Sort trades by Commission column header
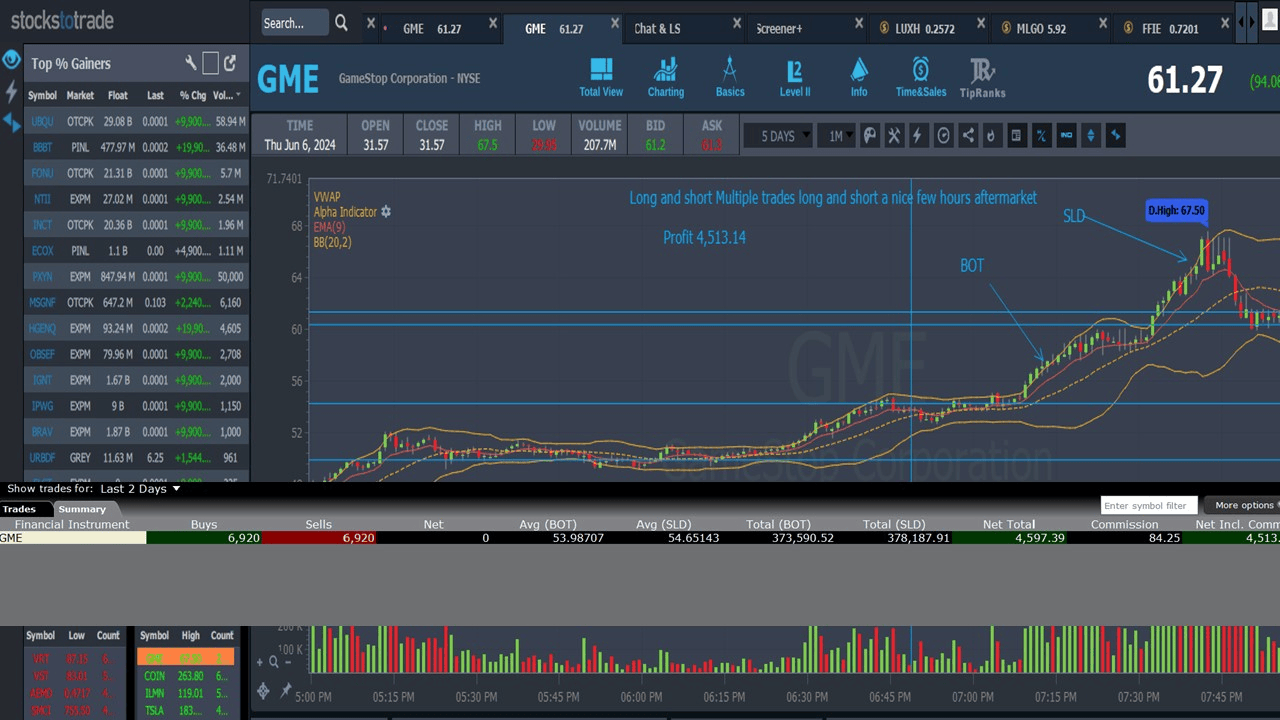The image size is (1280, 720). (x=1124, y=524)
